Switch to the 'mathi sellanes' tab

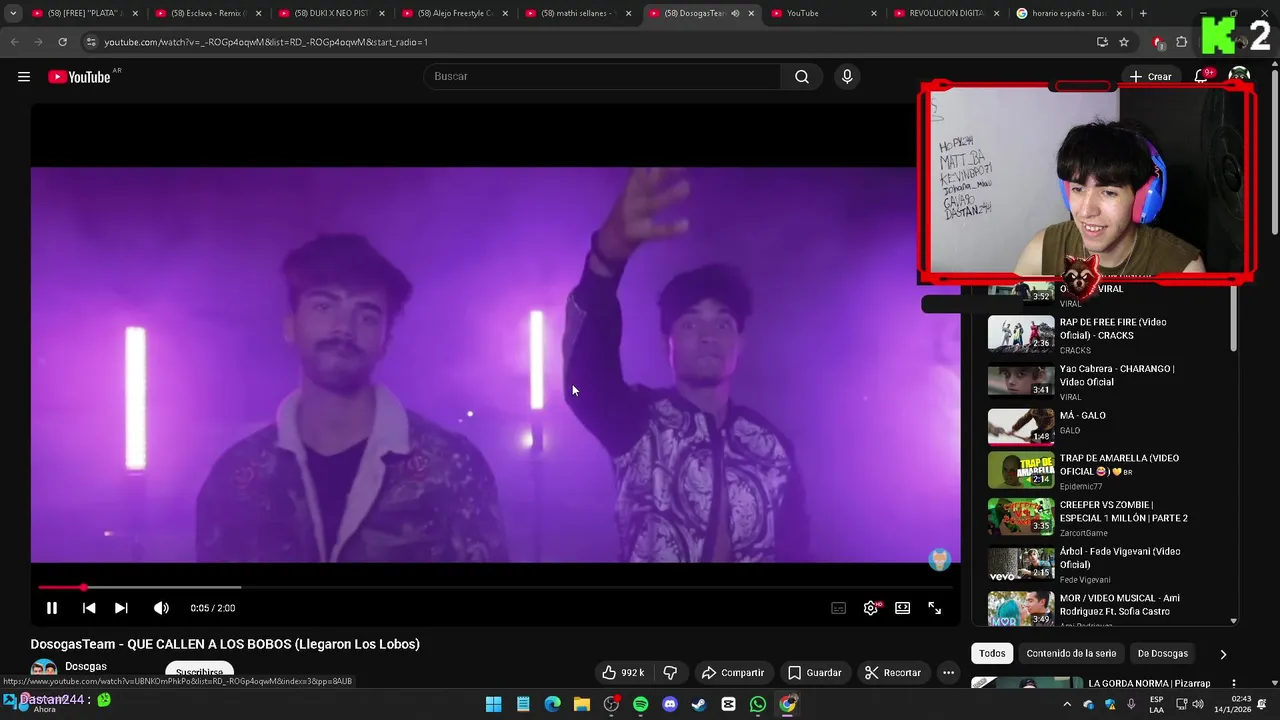(x=577, y=13)
